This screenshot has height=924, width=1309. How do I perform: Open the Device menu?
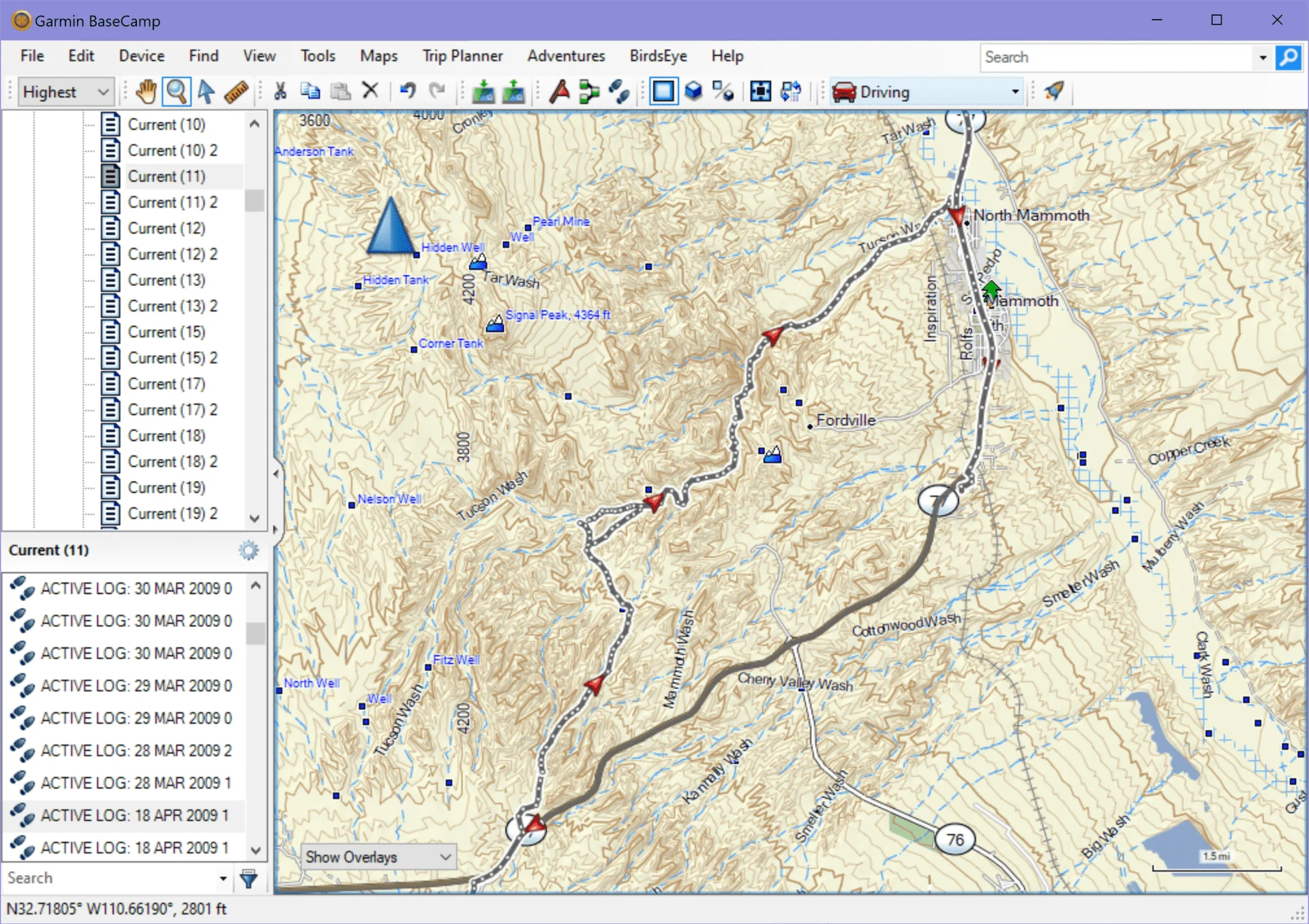(x=142, y=56)
